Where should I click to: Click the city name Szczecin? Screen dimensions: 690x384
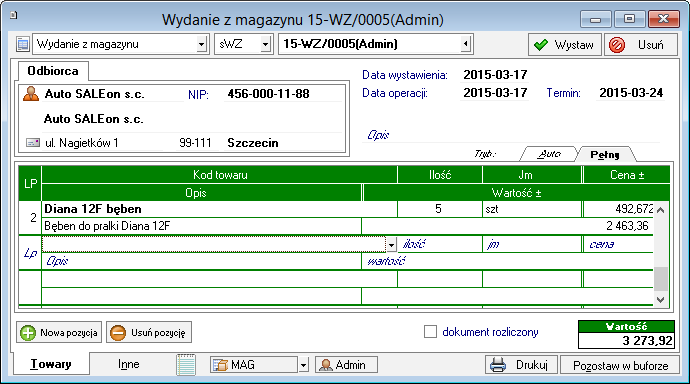[253, 143]
